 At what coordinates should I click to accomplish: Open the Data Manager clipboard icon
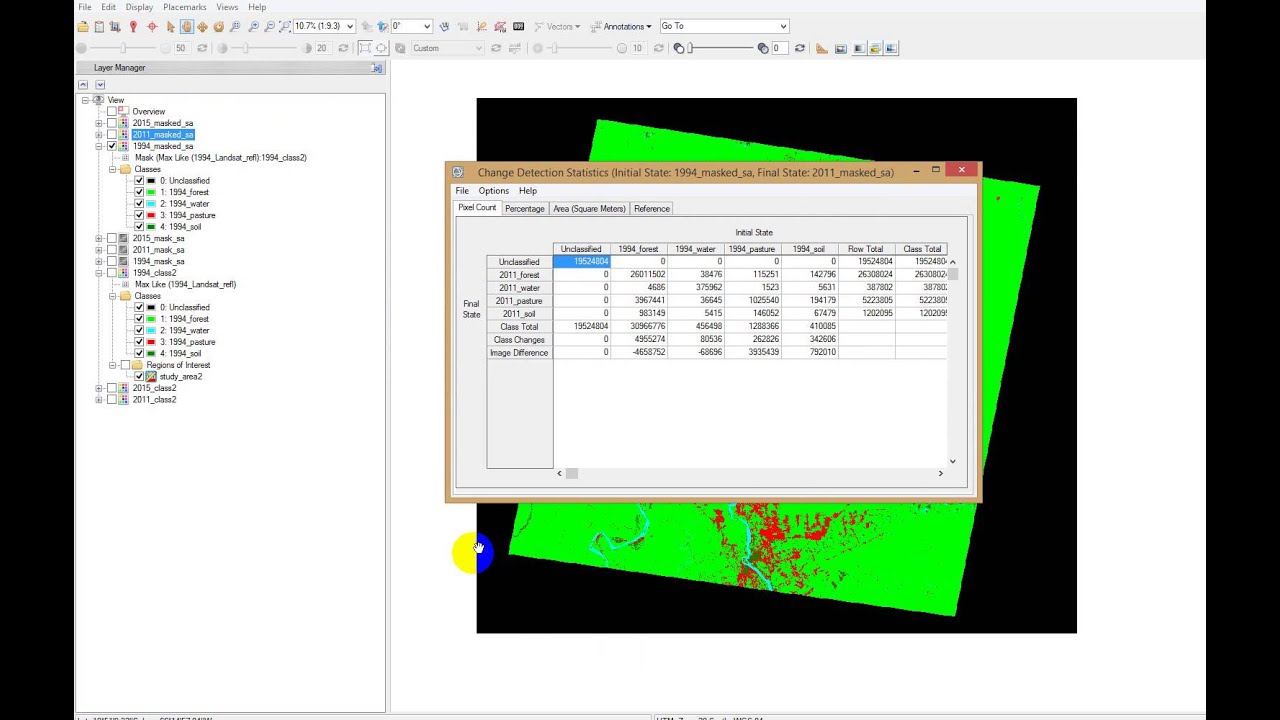coord(99,27)
